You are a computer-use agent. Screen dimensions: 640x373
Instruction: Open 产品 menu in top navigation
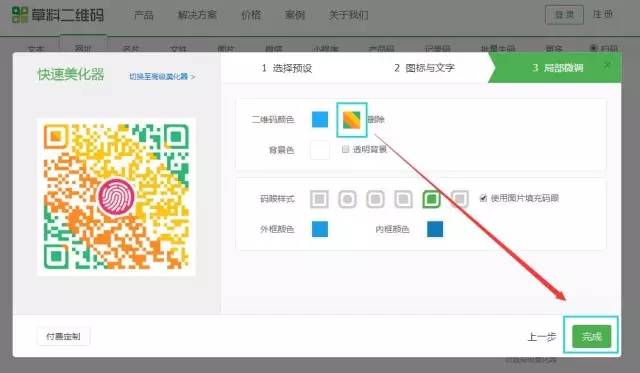click(x=144, y=15)
